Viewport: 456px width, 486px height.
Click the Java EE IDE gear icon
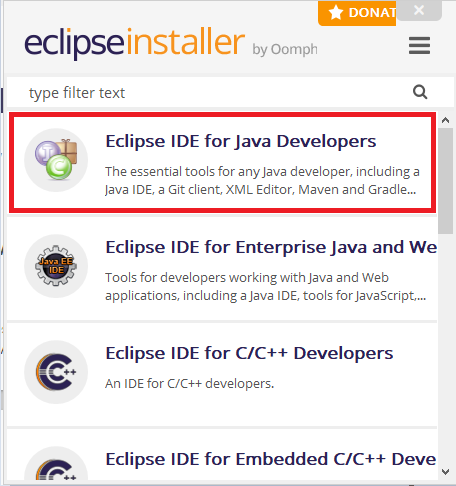pyautogui.click(x=56, y=266)
